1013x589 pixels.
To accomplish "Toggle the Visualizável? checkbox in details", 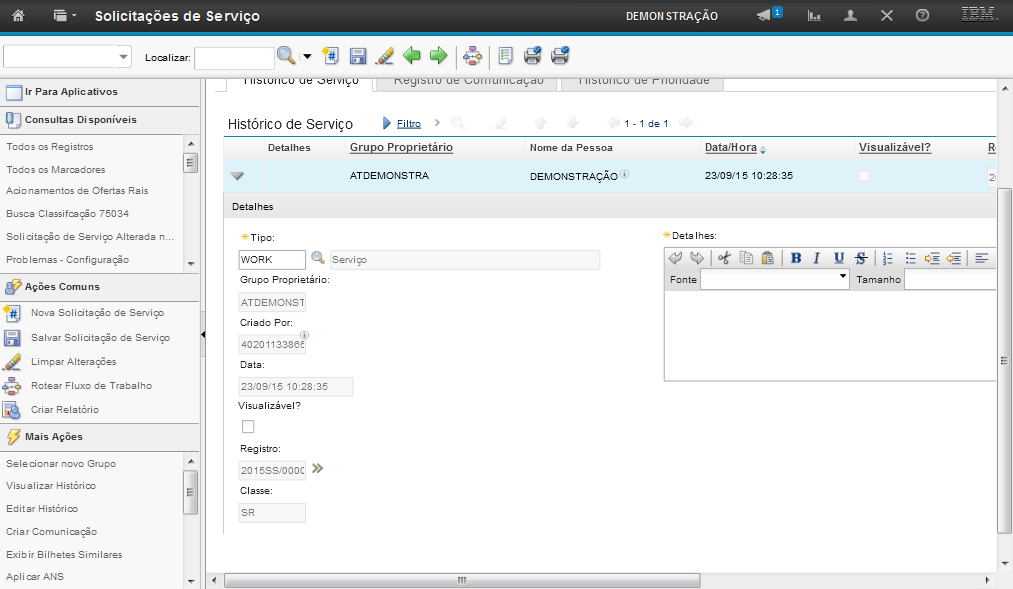I will 248,427.
